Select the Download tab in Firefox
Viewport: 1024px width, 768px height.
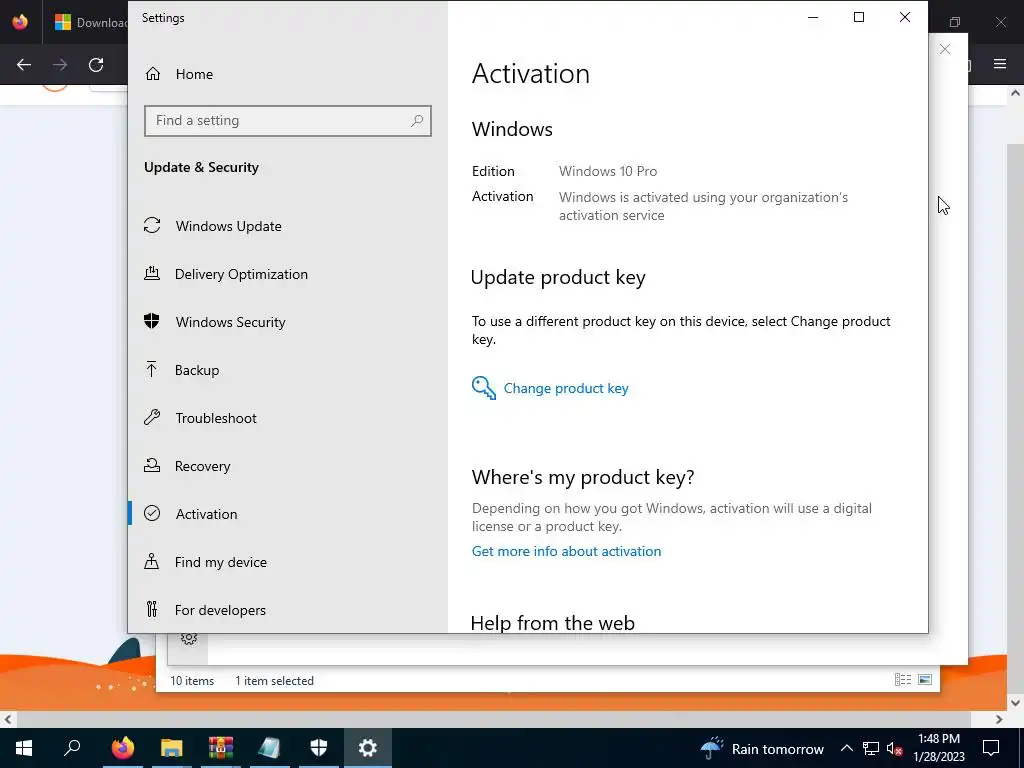pos(91,22)
